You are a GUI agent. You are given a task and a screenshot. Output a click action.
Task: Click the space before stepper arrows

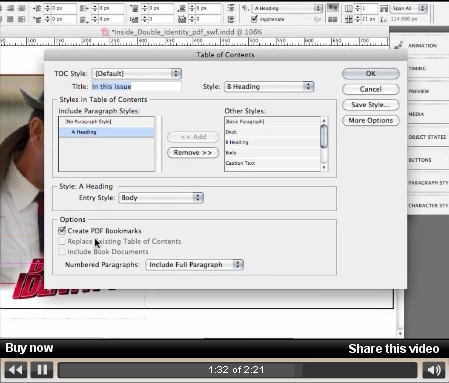click(x=144, y=8)
